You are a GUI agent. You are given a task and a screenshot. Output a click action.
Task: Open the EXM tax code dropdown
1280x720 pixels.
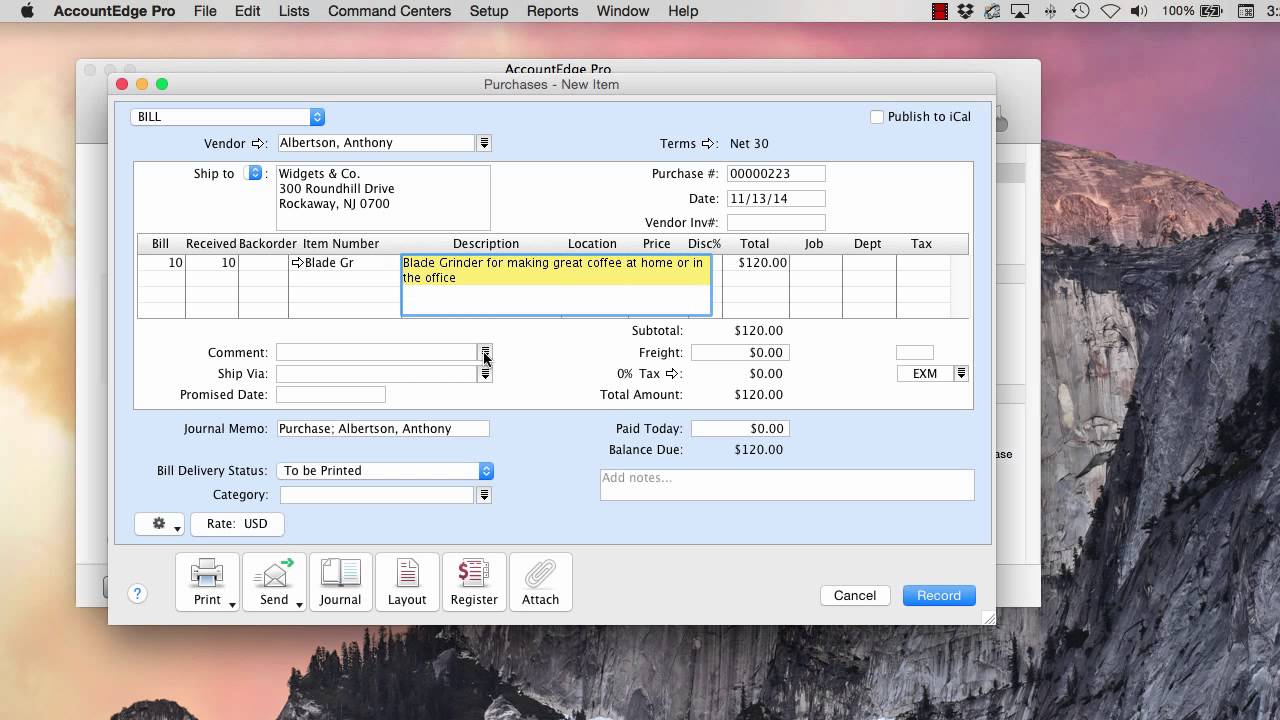click(961, 374)
